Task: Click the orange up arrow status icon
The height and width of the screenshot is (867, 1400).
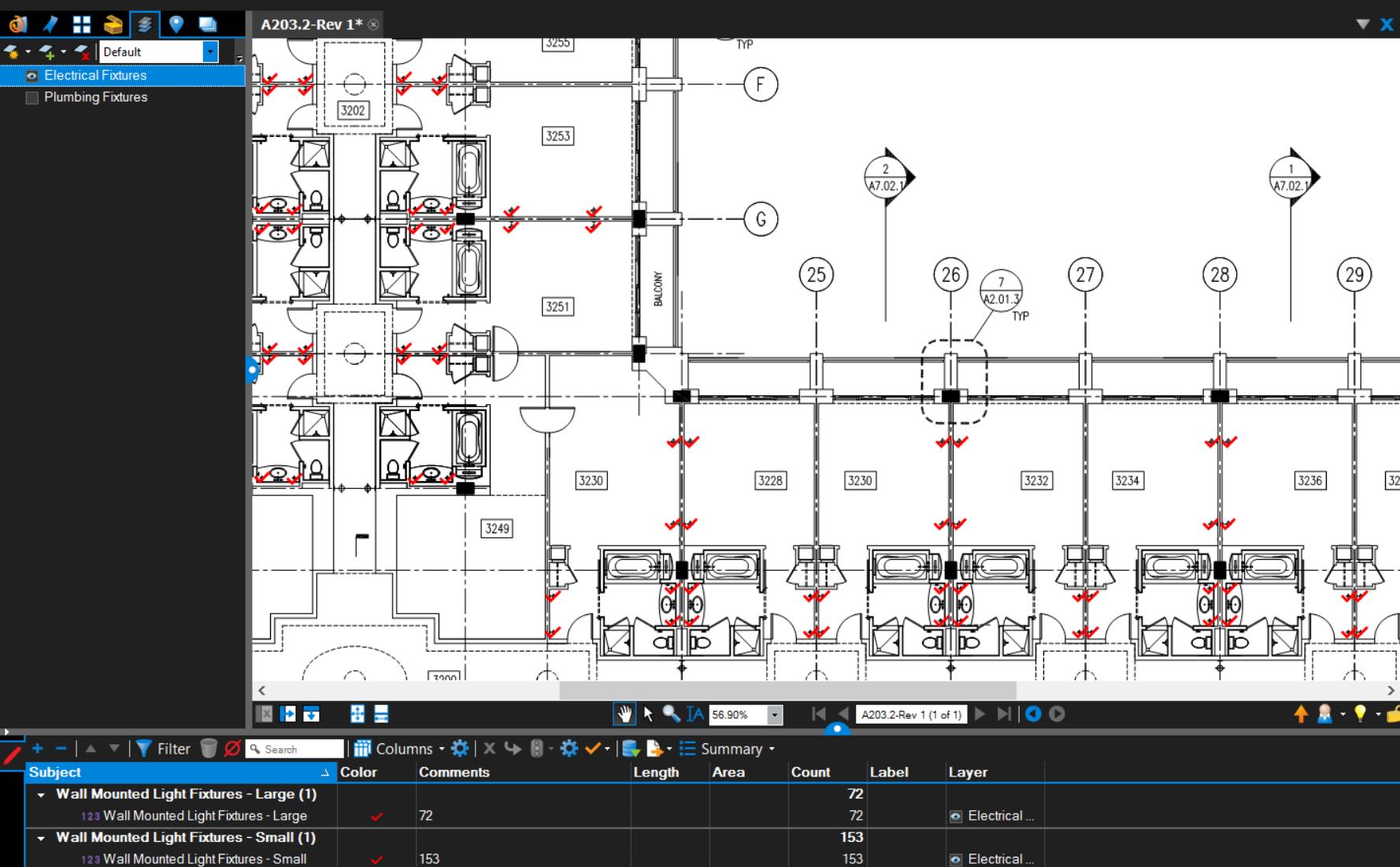Action: tap(1301, 714)
